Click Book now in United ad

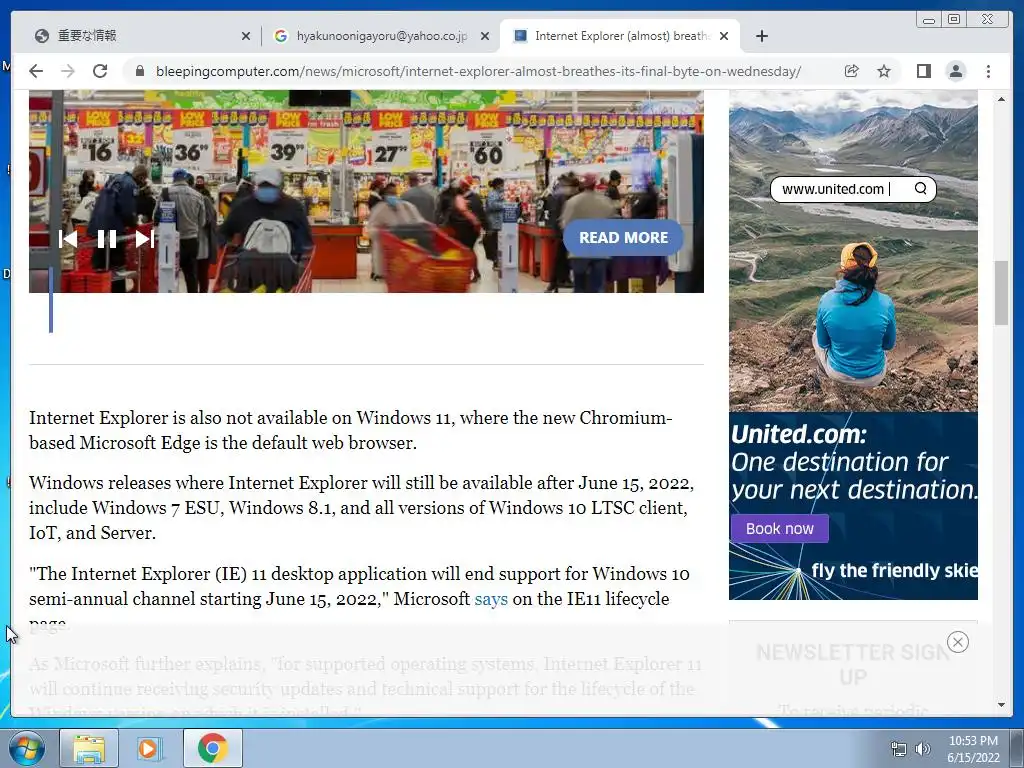pyautogui.click(x=779, y=528)
